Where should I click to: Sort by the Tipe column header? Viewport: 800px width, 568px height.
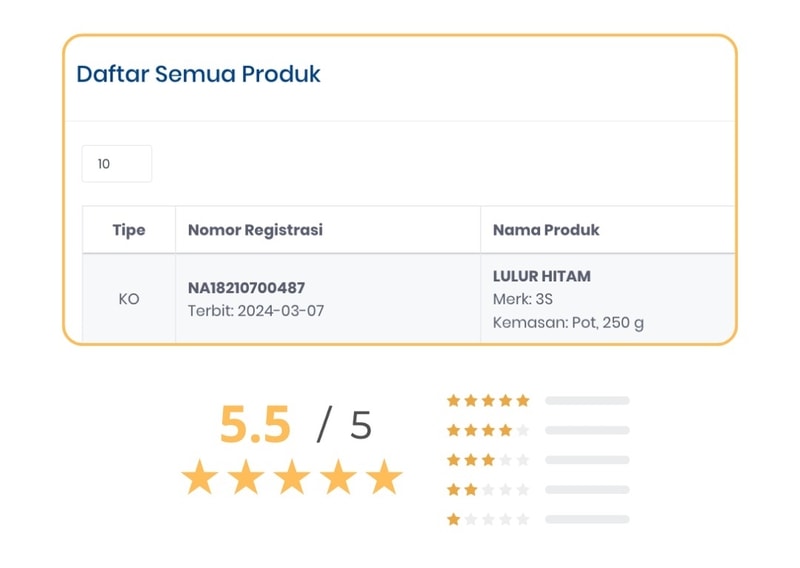tap(129, 230)
